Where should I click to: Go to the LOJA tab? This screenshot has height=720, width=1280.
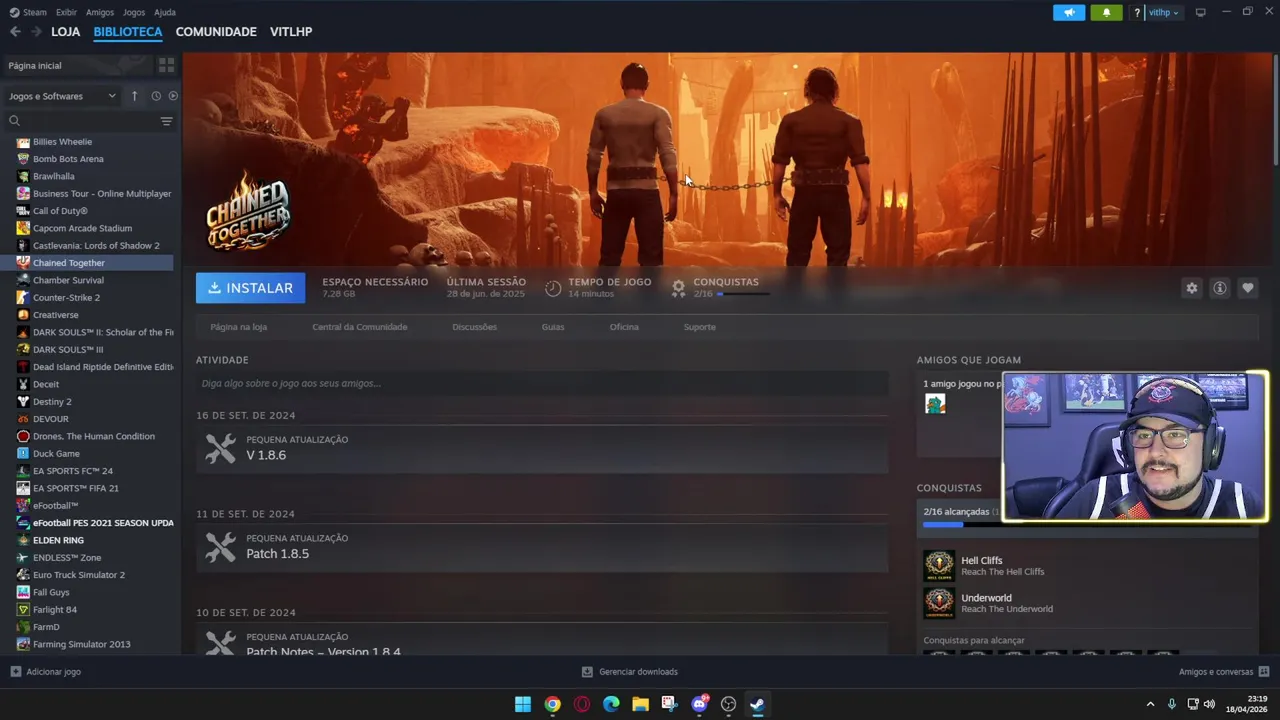pyautogui.click(x=65, y=32)
